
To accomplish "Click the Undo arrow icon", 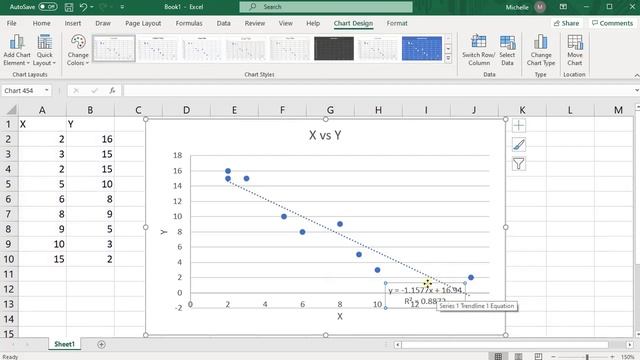I will click(83, 7).
